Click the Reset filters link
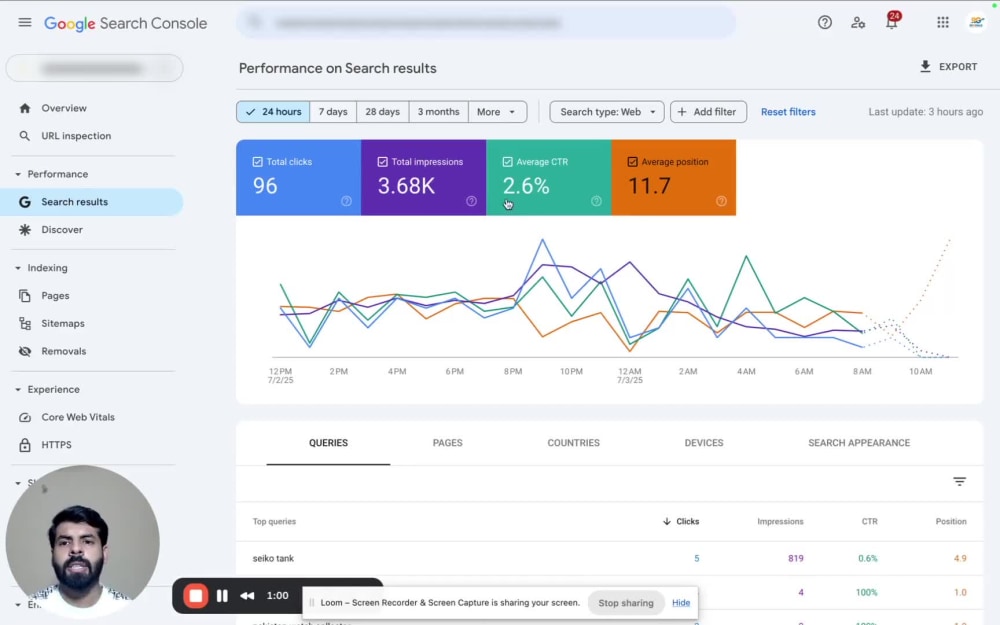 pos(788,112)
